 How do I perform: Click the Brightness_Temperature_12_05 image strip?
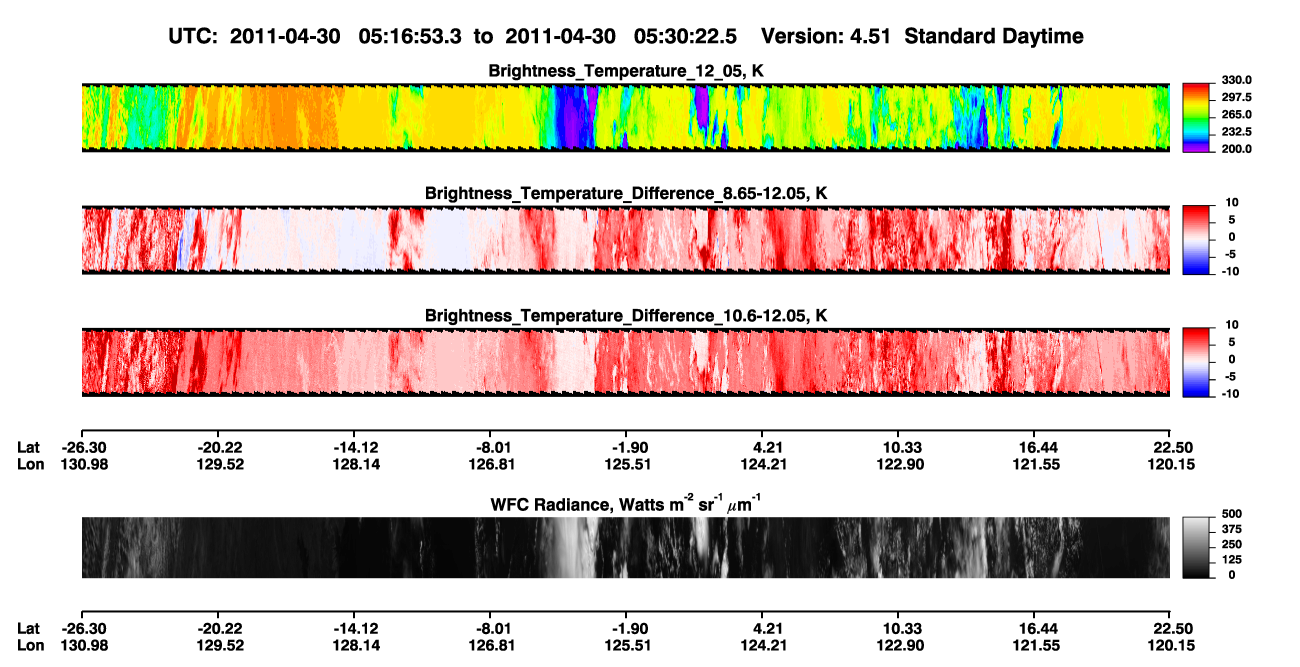pos(625,117)
